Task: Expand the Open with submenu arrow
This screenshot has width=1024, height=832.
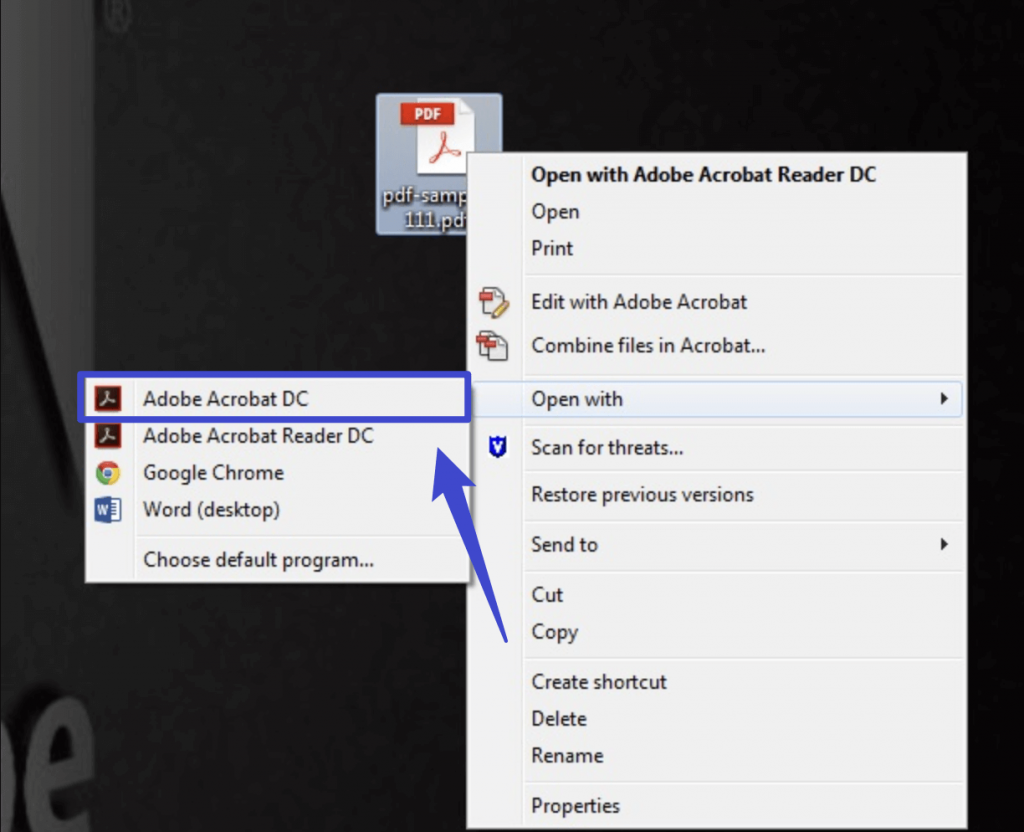Action: tap(944, 398)
